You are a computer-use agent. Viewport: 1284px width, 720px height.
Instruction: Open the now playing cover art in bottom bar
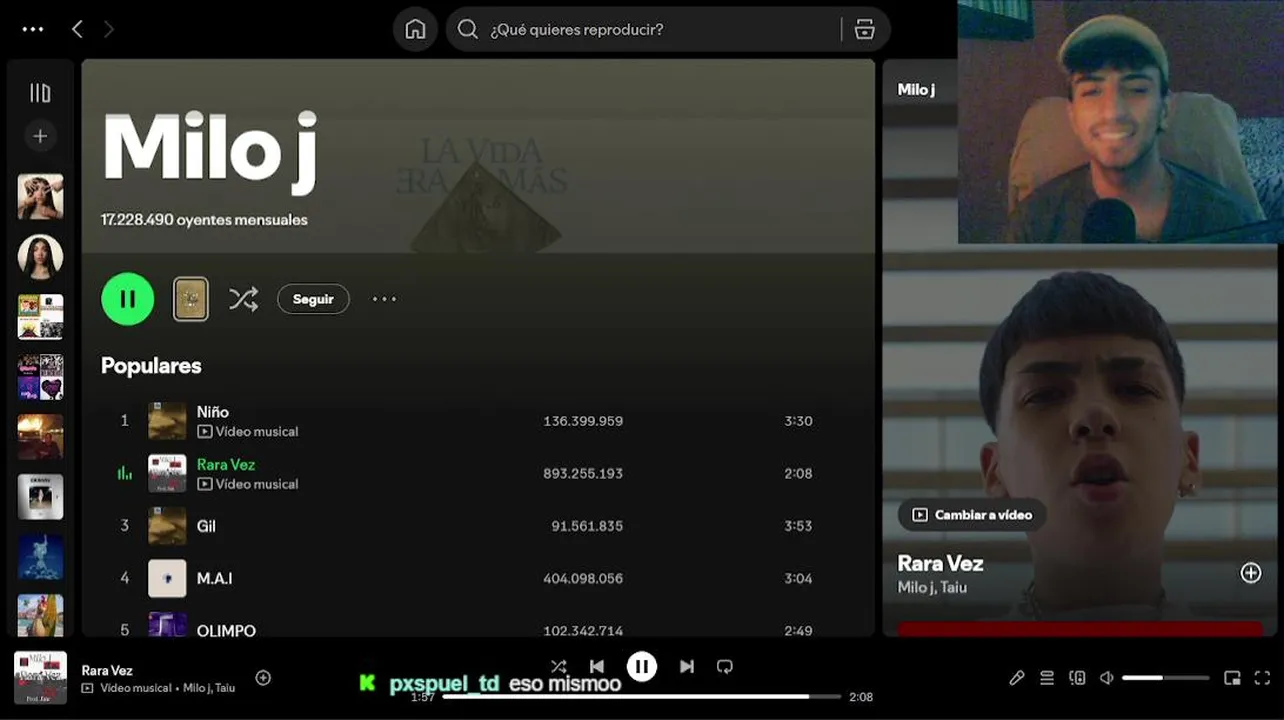[x=40, y=678]
